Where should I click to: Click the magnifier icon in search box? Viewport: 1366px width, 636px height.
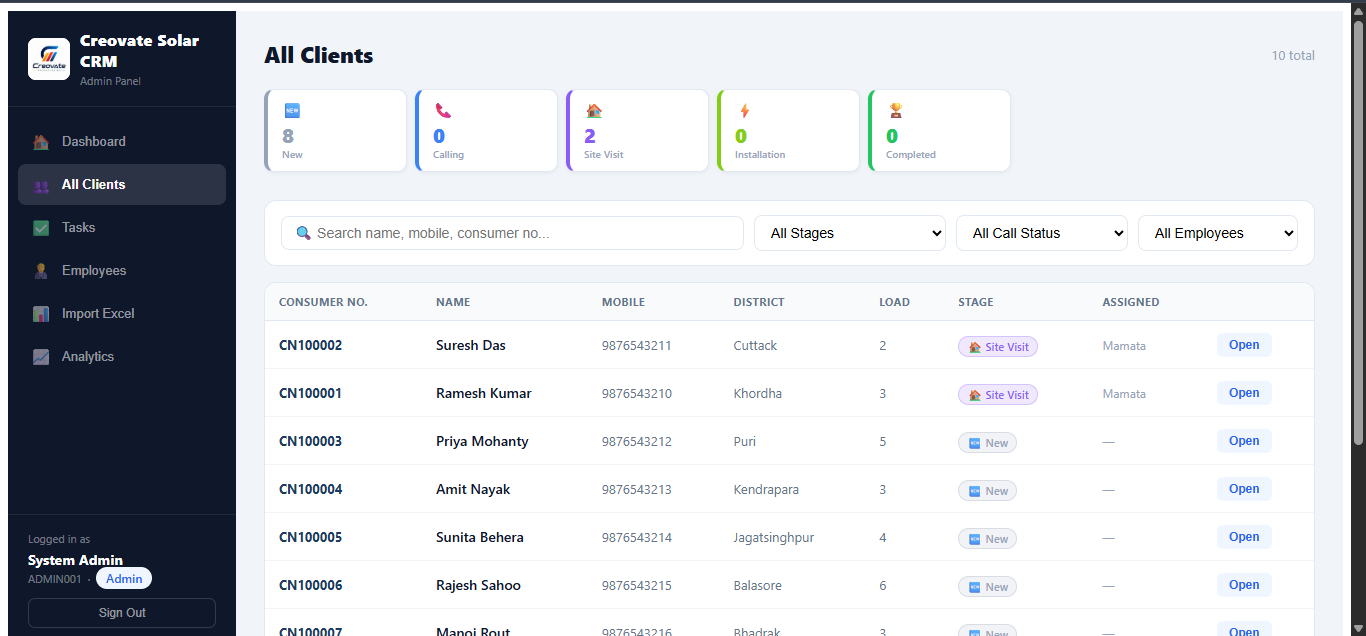[304, 233]
